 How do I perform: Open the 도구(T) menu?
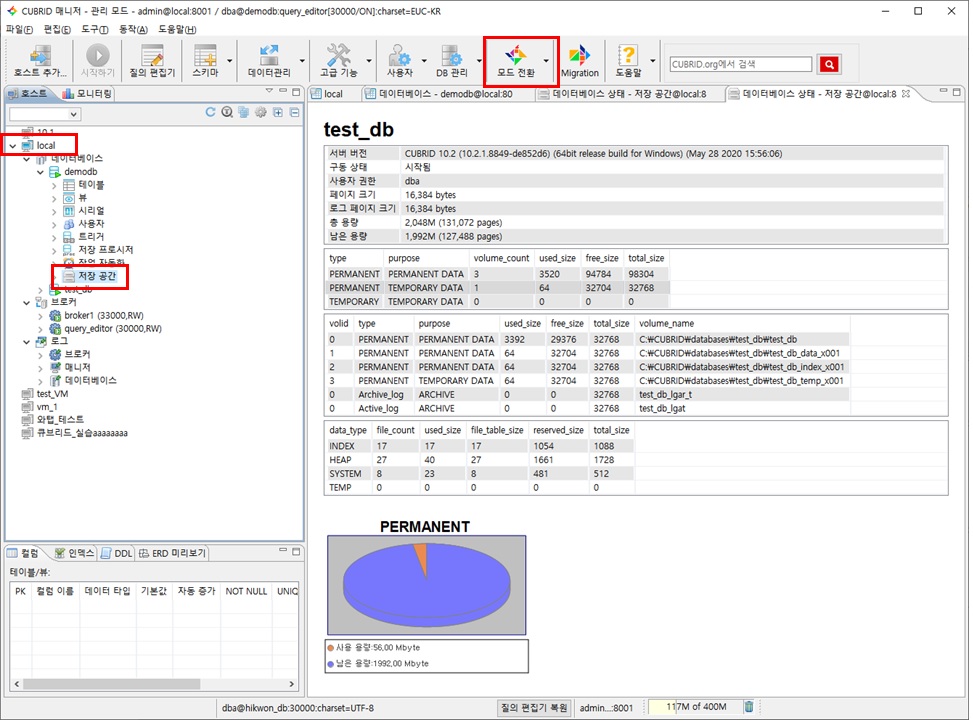click(94, 29)
